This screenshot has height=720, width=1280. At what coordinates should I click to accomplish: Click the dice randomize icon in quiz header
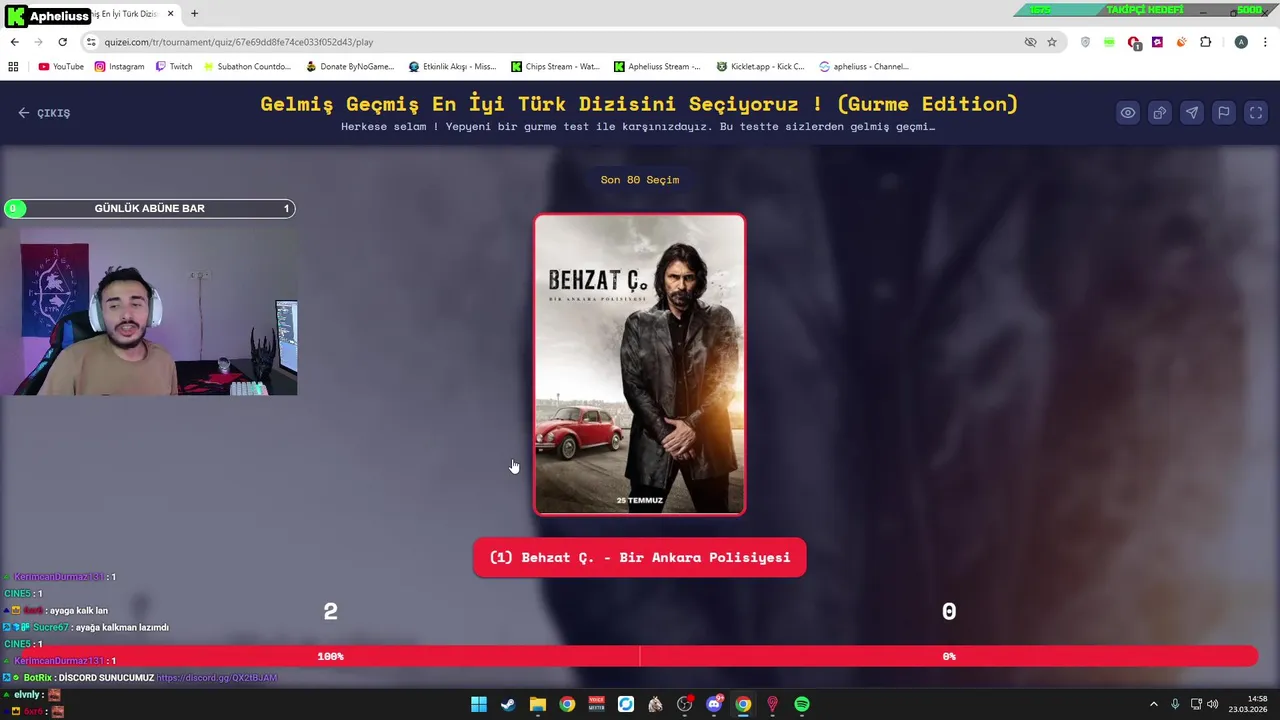1160,113
